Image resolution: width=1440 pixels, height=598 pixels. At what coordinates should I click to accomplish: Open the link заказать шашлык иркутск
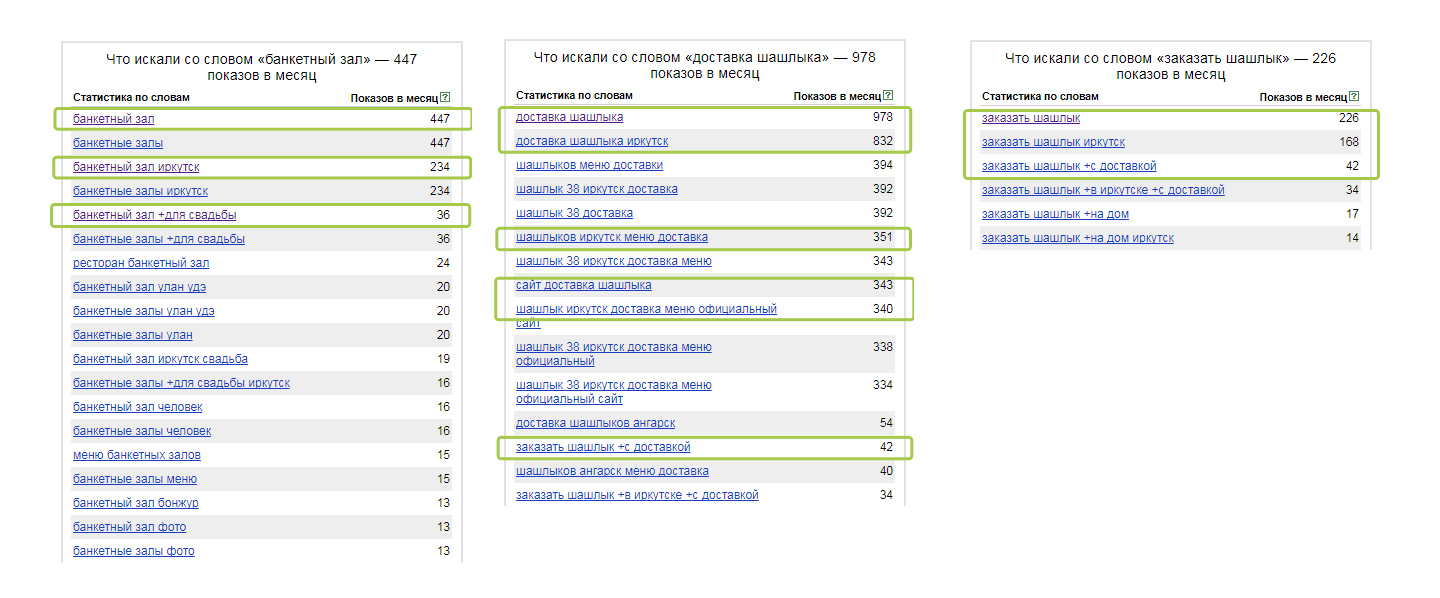[x=1053, y=142]
